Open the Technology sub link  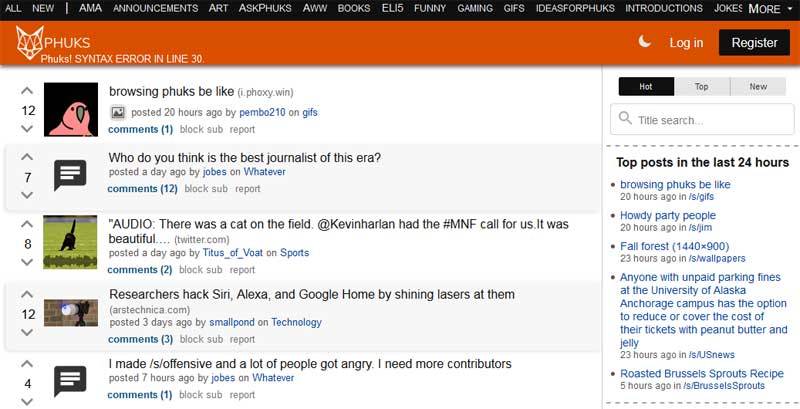click(x=296, y=322)
